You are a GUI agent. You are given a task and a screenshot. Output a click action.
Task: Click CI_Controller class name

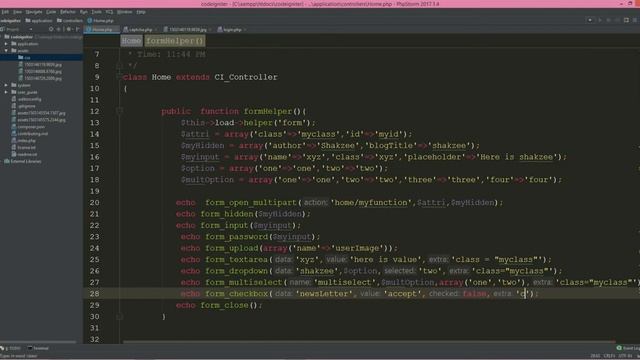246,77
